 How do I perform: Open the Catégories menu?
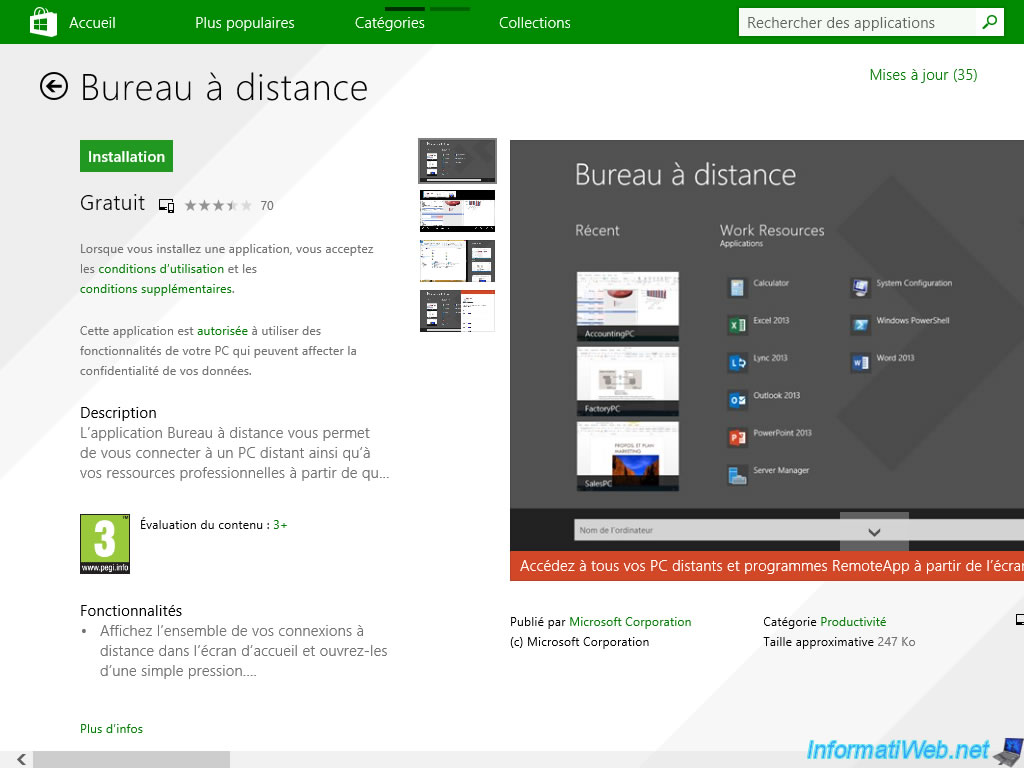[x=390, y=23]
